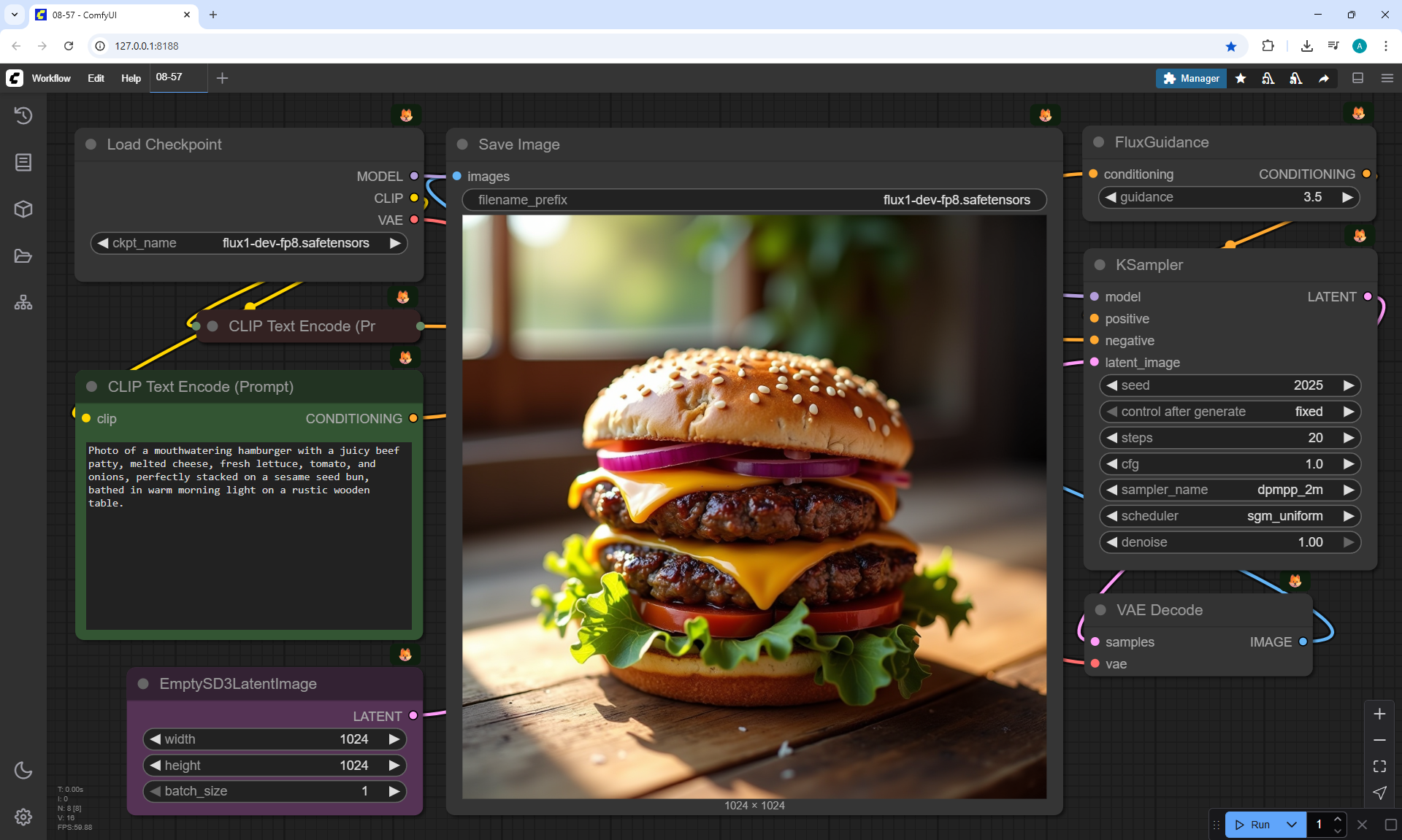1402x840 pixels.
Task: Open the model library cube icon
Action: [x=23, y=209]
